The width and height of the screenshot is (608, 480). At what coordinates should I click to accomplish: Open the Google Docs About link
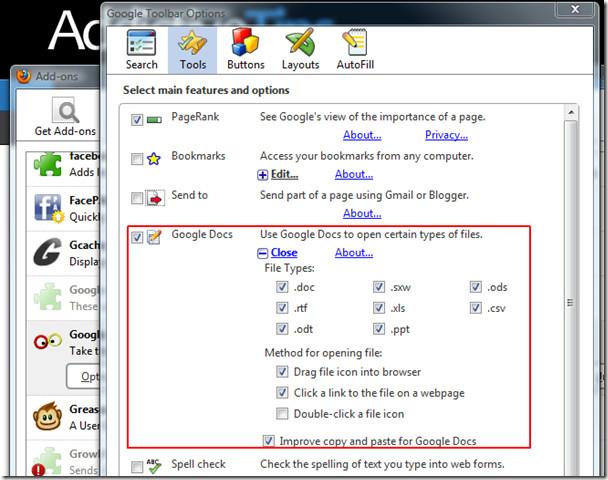pyautogui.click(x=354, y=253)
